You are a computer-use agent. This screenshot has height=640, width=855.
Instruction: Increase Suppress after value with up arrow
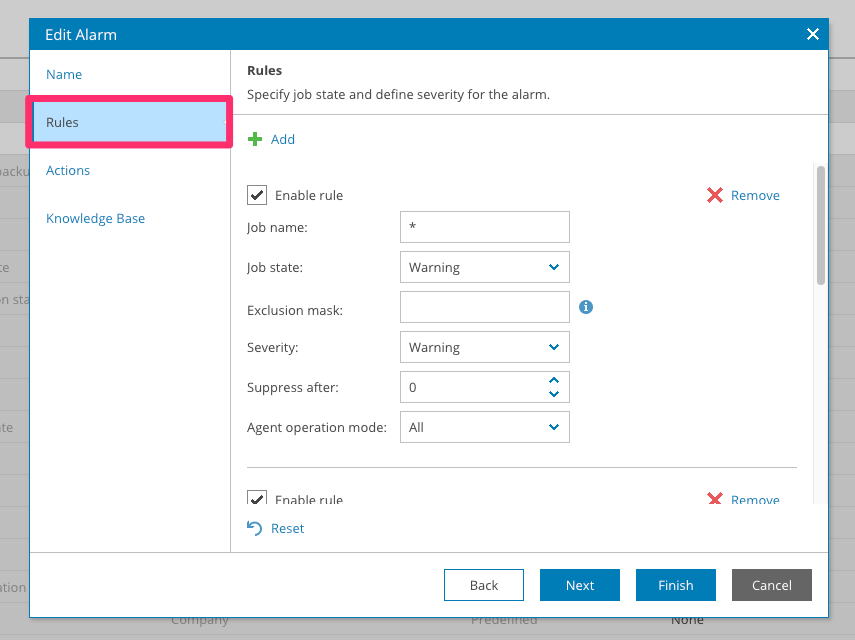554,380
